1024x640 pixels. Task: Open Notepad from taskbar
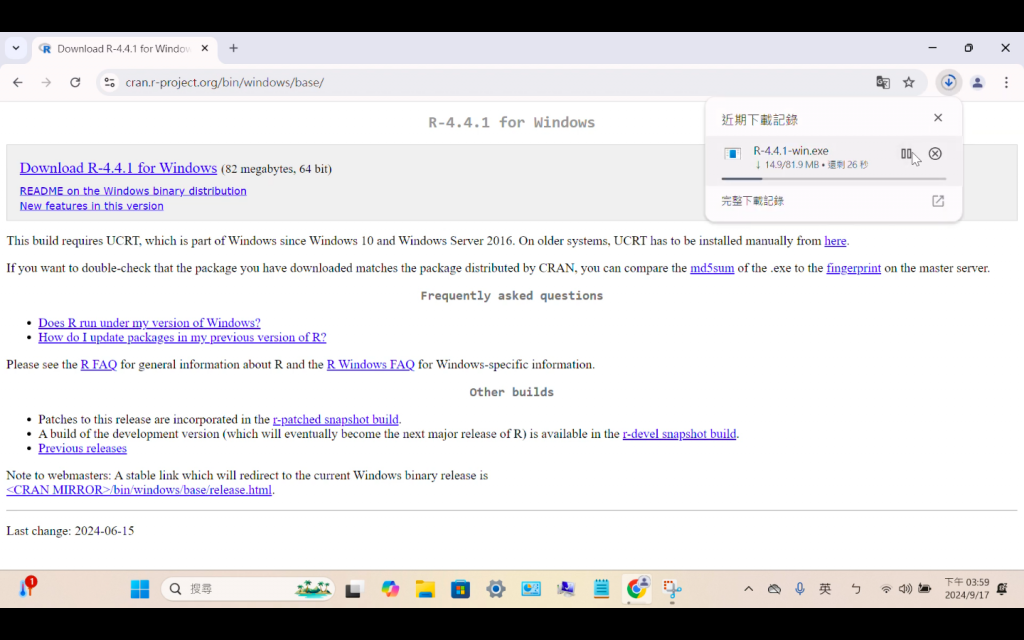point(601,589)
